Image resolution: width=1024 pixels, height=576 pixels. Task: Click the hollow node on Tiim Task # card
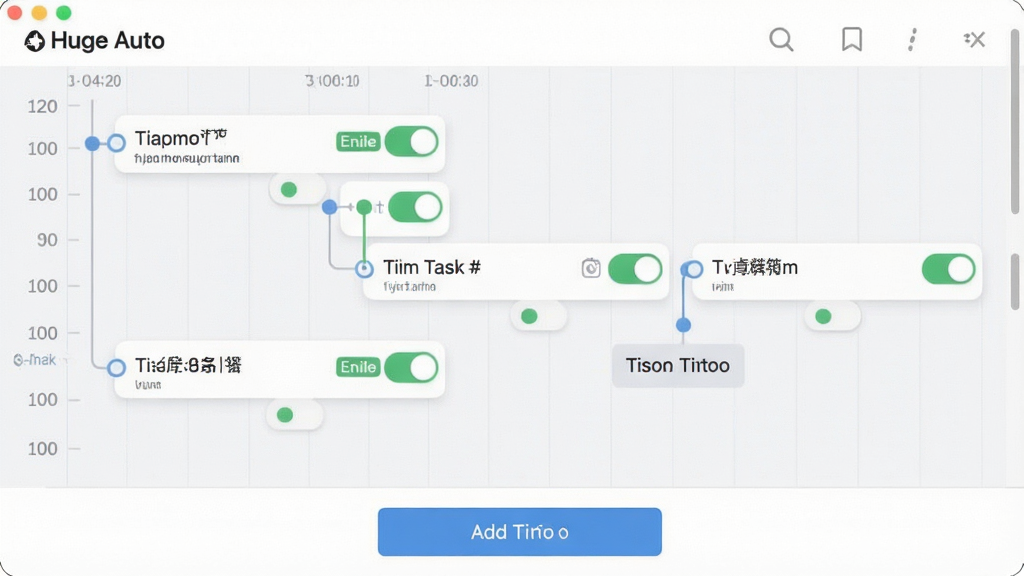tap(364, 268)
